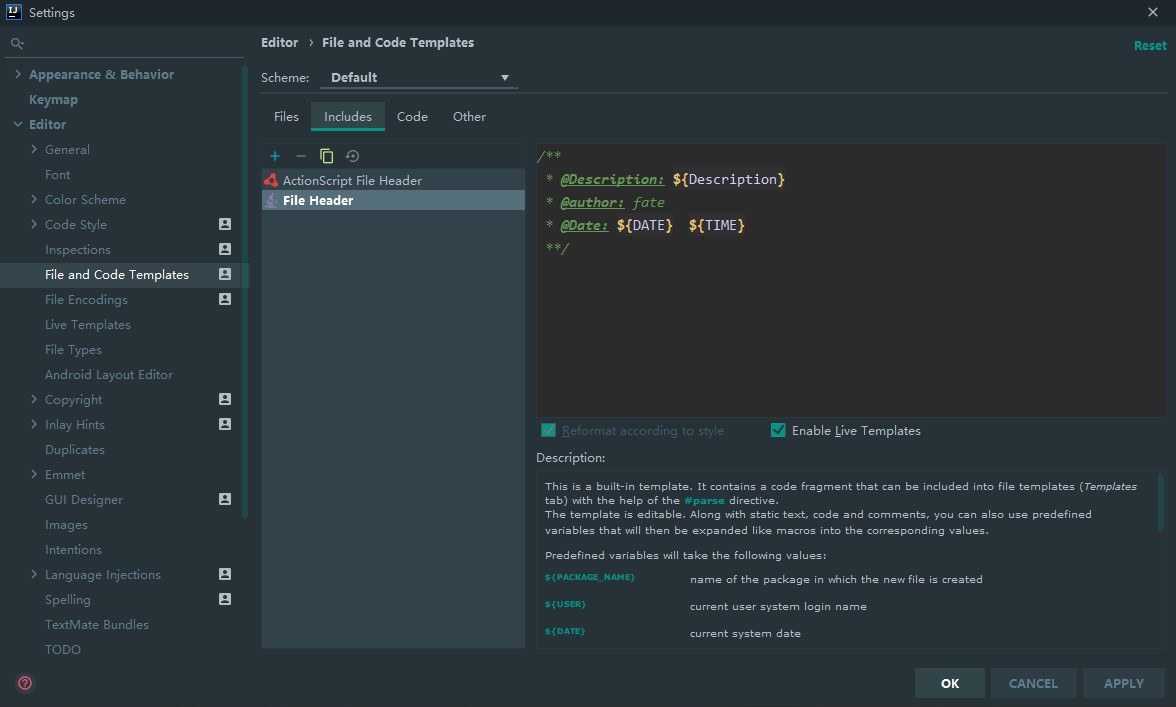
Task: Expand the Copyright node
Action: [34, 399]
